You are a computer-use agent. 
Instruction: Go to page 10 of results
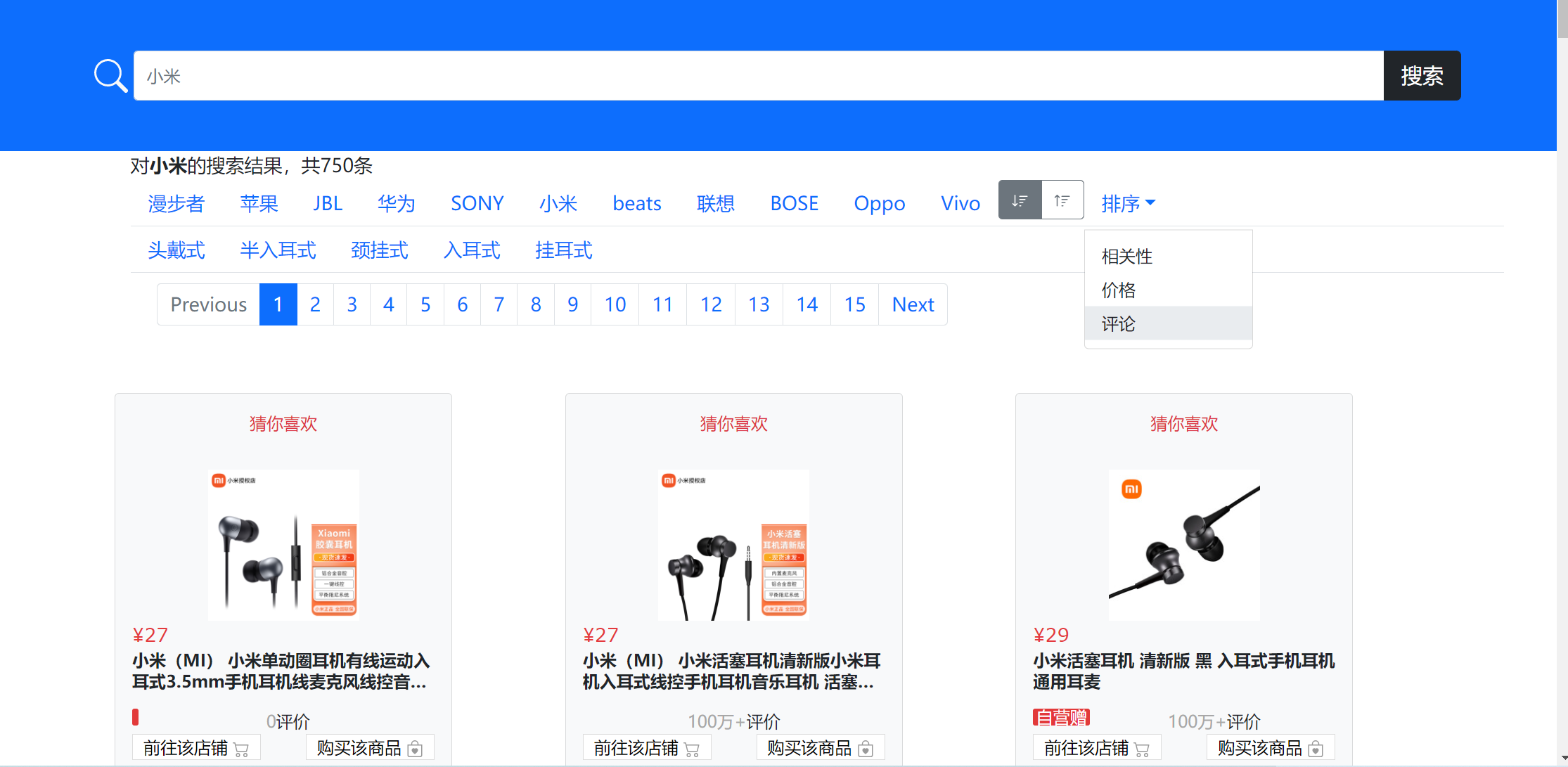(615, 304)
